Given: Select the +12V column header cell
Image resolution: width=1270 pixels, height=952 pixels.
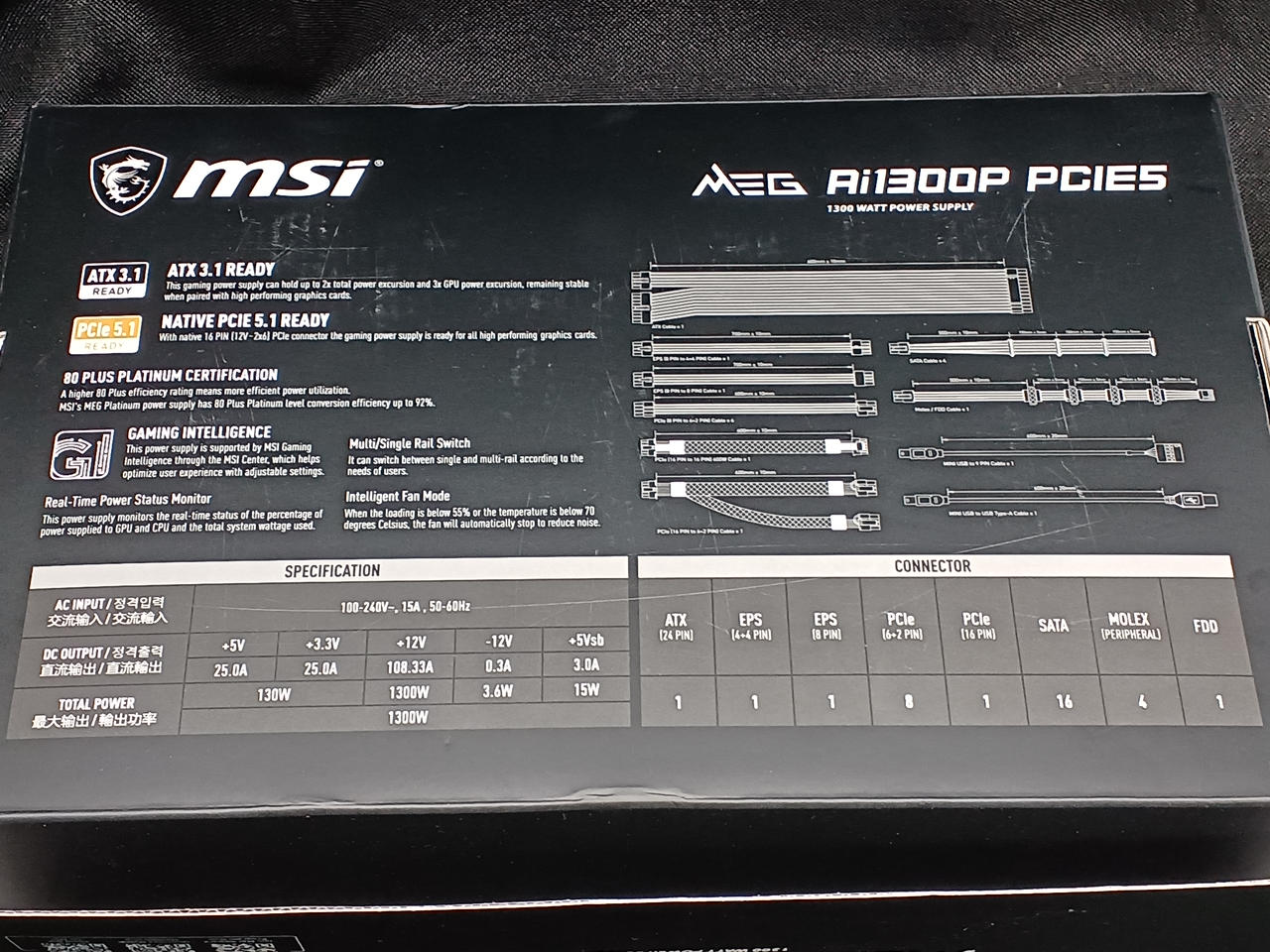Looking at the screenshot, I should pos(408,643).
